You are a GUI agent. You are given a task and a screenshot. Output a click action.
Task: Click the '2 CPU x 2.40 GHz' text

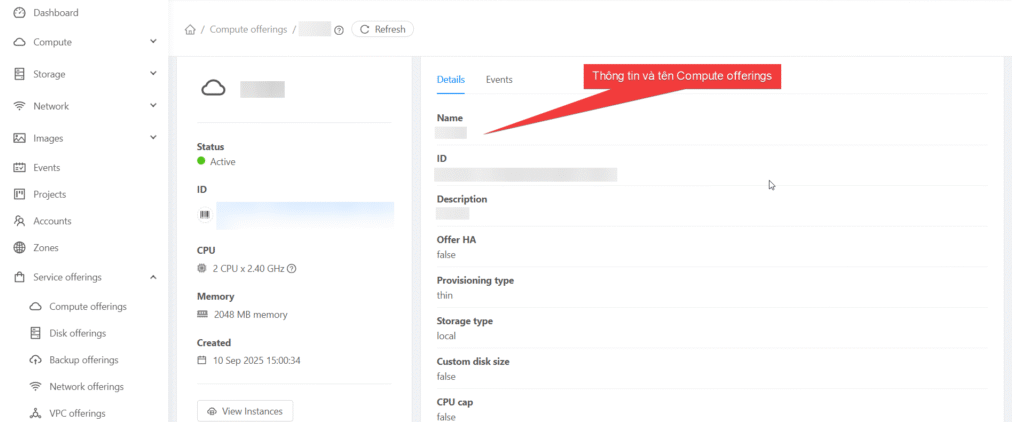(x=248, y=269)
